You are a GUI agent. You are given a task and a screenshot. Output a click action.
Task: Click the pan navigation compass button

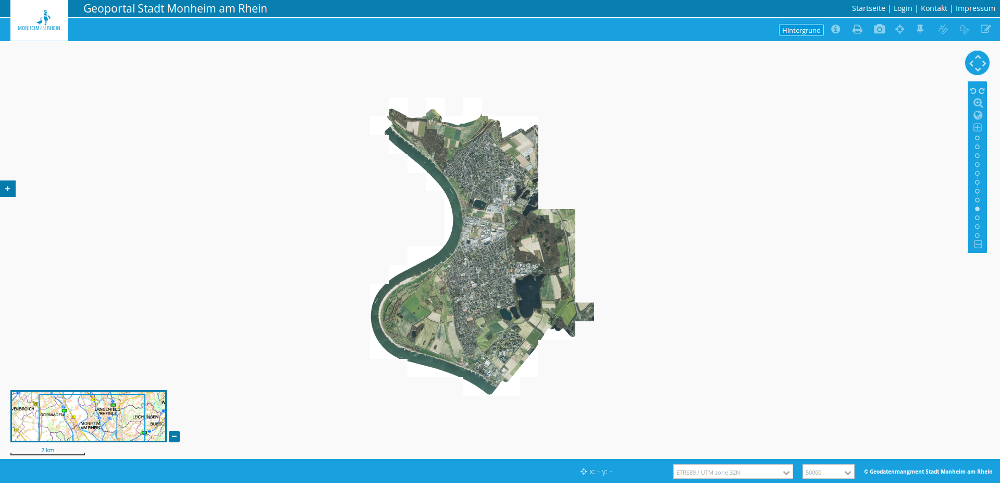[x=977, y=63]
